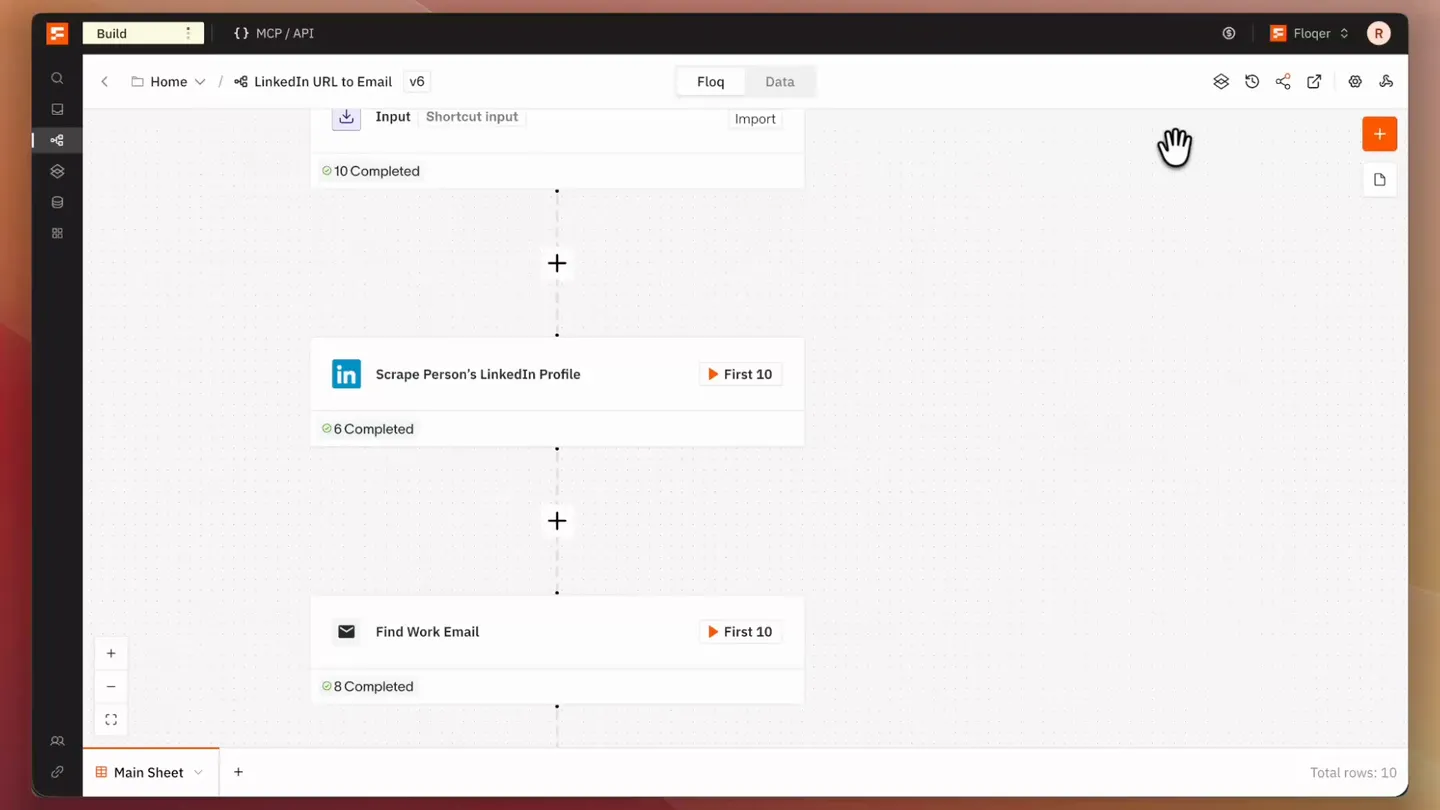1440x810 pixels.
Task: Go back with the left arrow
Action: coord(104,82)
